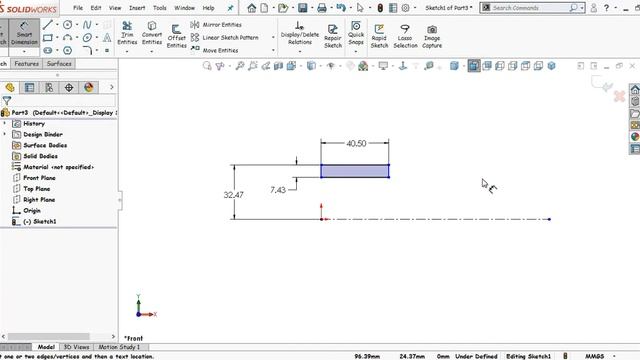Open Linear Sketch Pattern dropdown arrow

click(x=273, y=38)
